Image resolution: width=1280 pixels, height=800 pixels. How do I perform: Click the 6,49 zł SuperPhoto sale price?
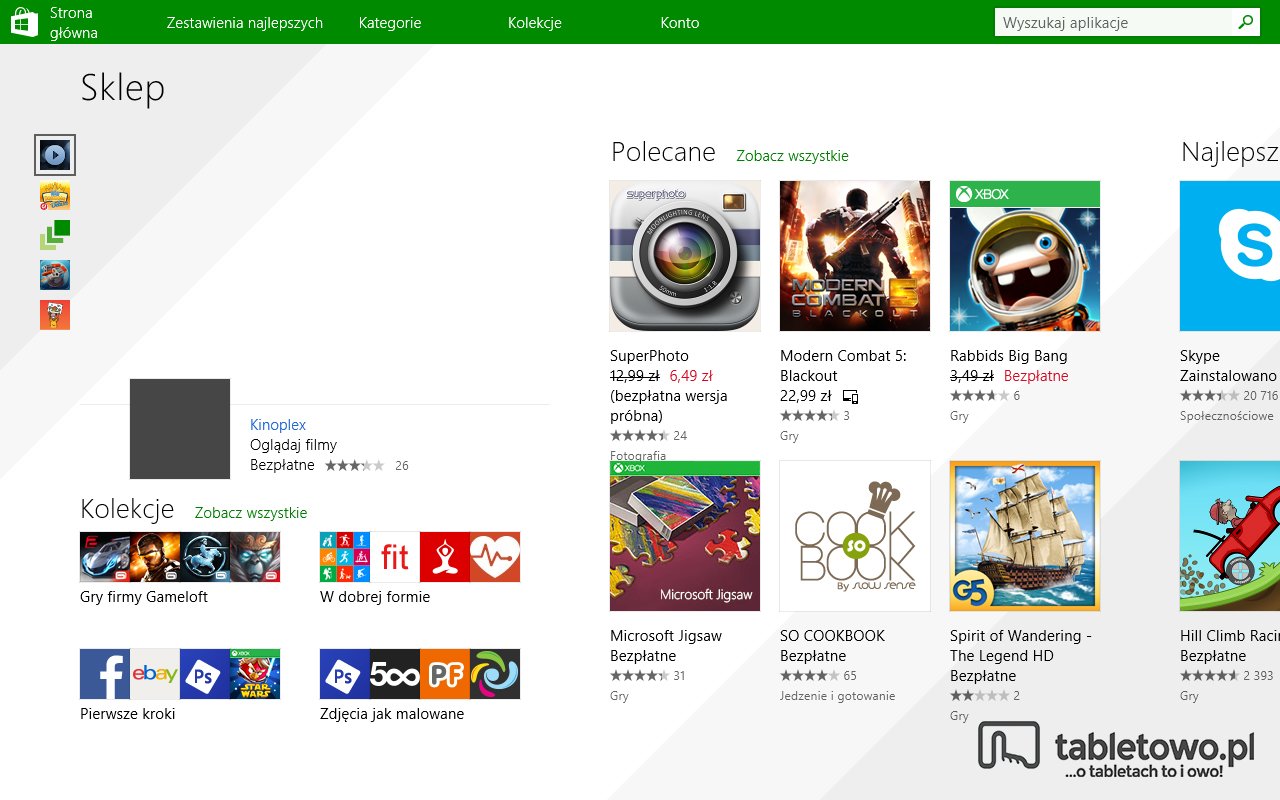pyautogui.click(x=691, y=376)
